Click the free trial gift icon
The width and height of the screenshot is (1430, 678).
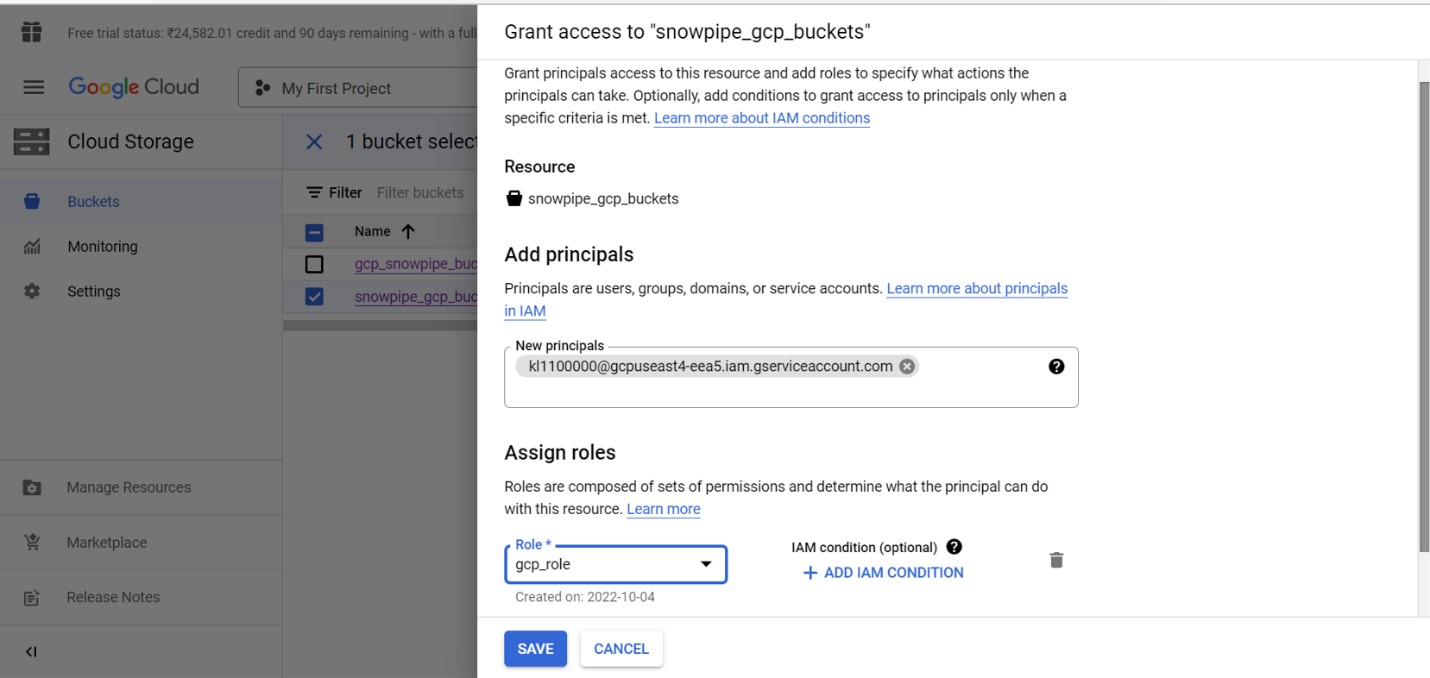(32, 32)
